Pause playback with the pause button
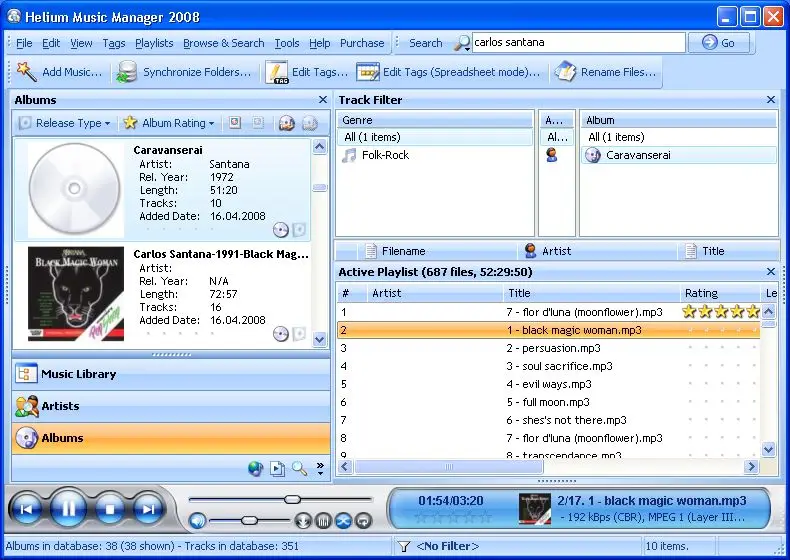790x560 pixels. pos(68,509)
